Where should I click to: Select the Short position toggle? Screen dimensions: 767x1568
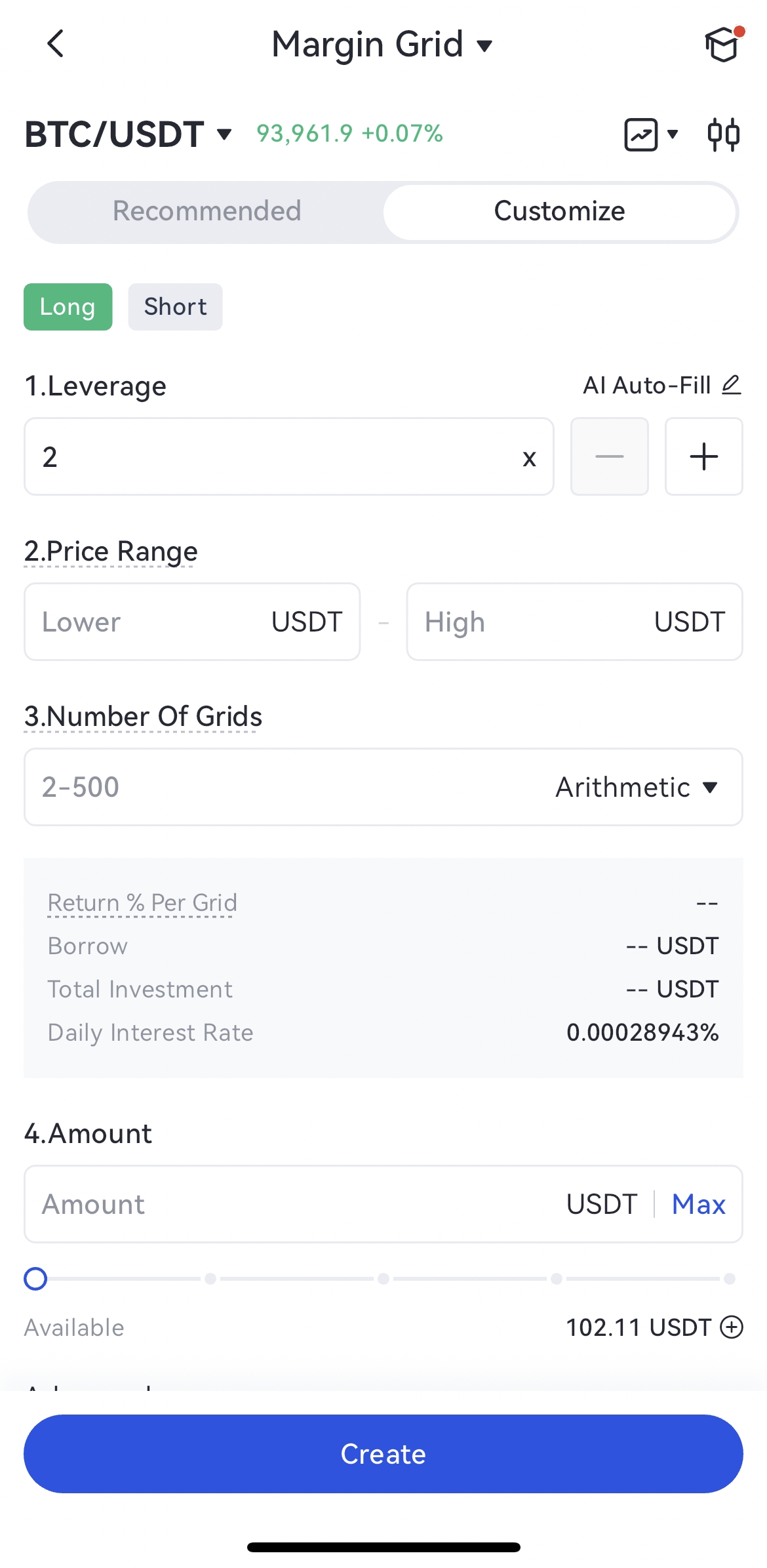click(175, 306)
